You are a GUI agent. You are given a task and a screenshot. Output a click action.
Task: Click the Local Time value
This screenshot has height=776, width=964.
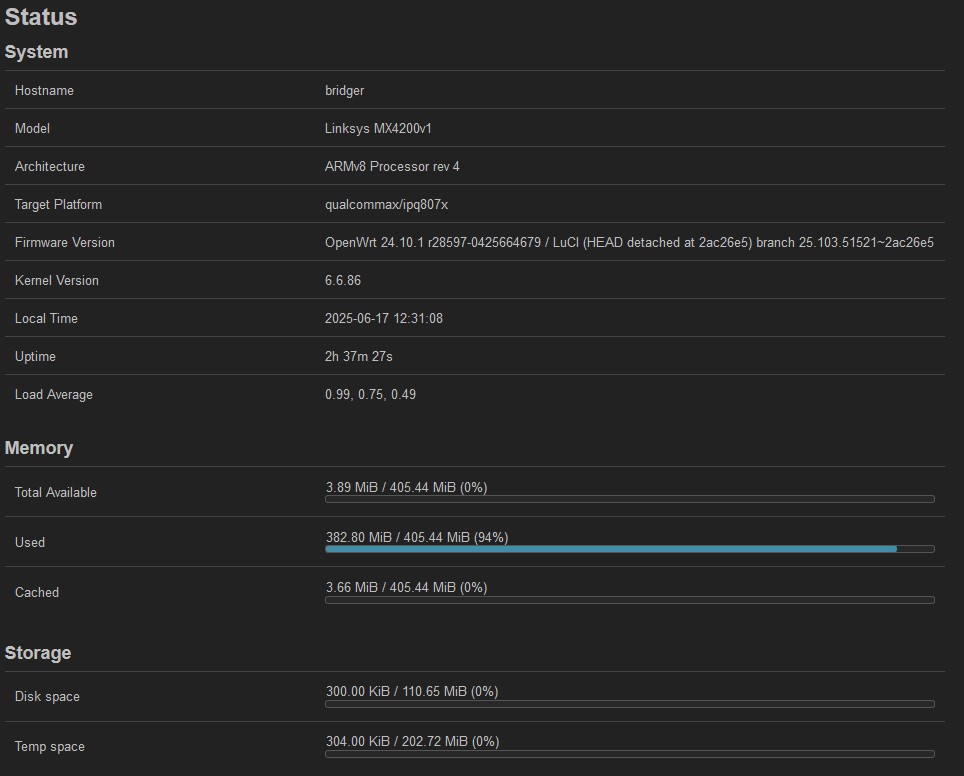tap(384, 319)
